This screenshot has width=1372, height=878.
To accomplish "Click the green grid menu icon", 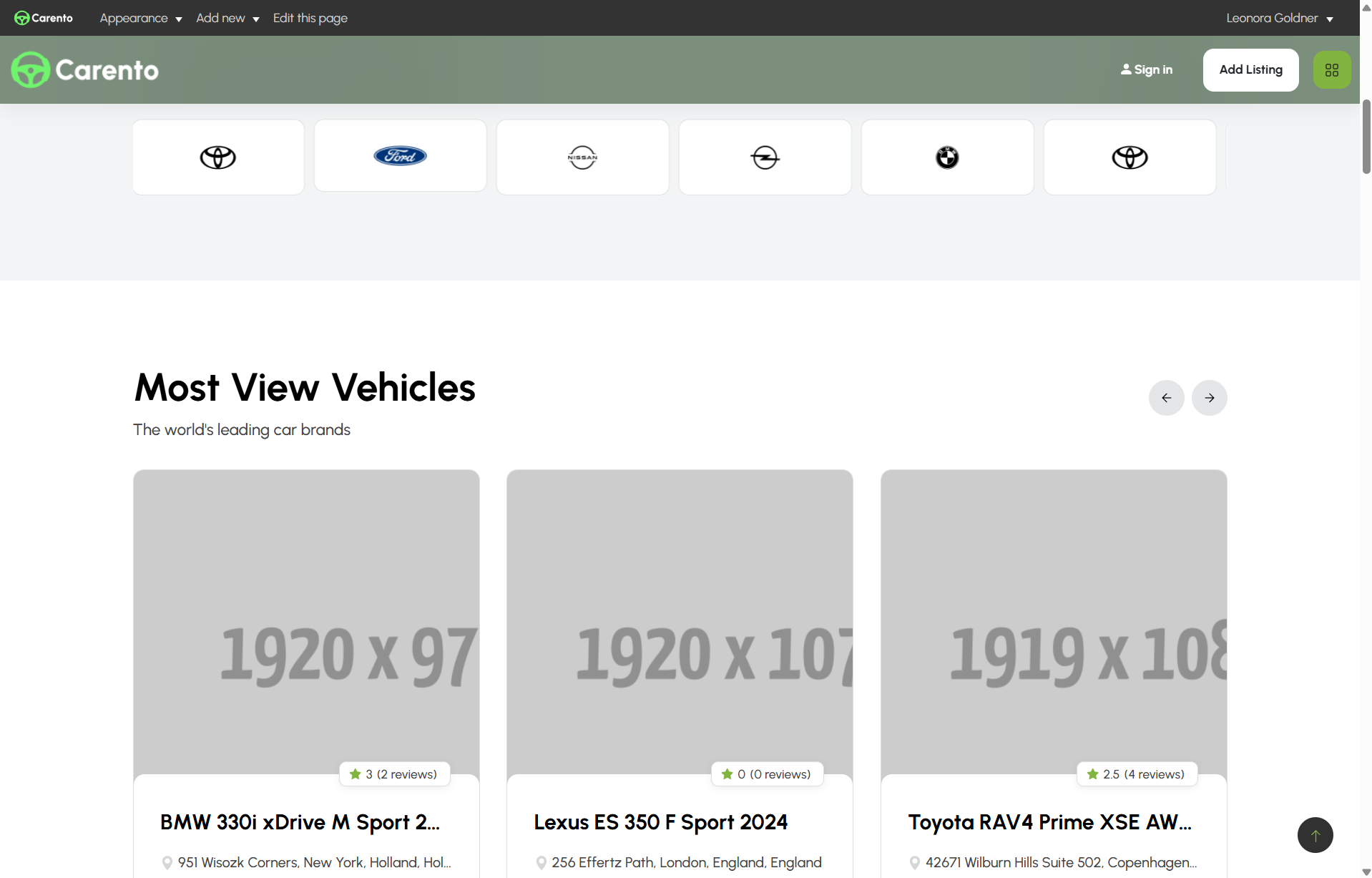I will click(x=1331, y=70).
